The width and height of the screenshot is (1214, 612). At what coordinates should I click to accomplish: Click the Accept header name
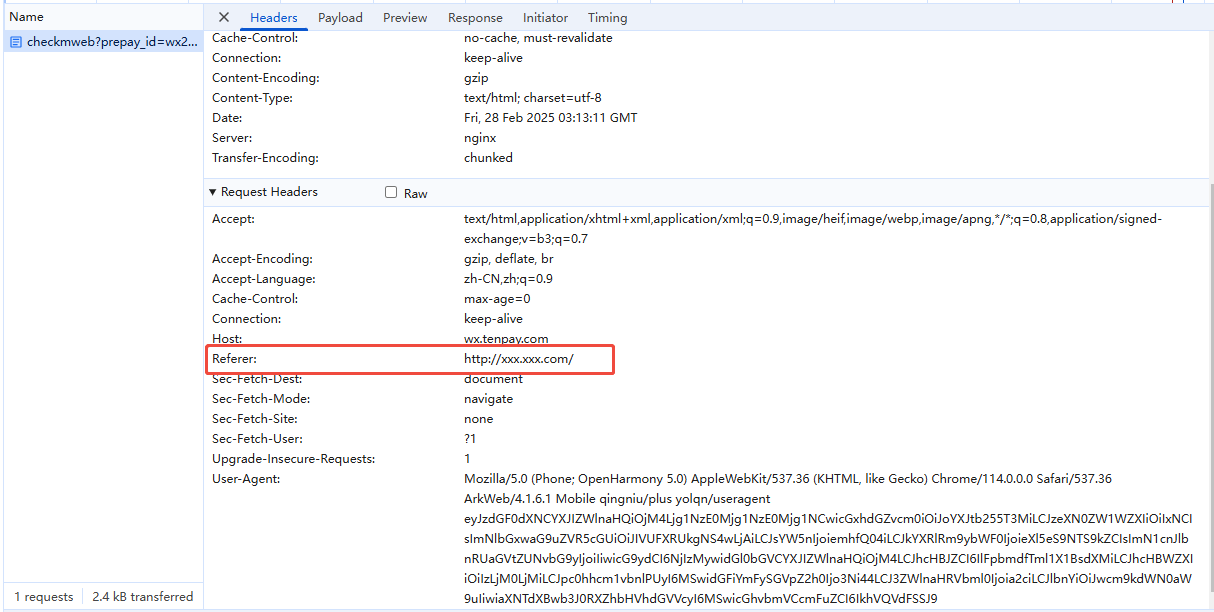point(233,218)
